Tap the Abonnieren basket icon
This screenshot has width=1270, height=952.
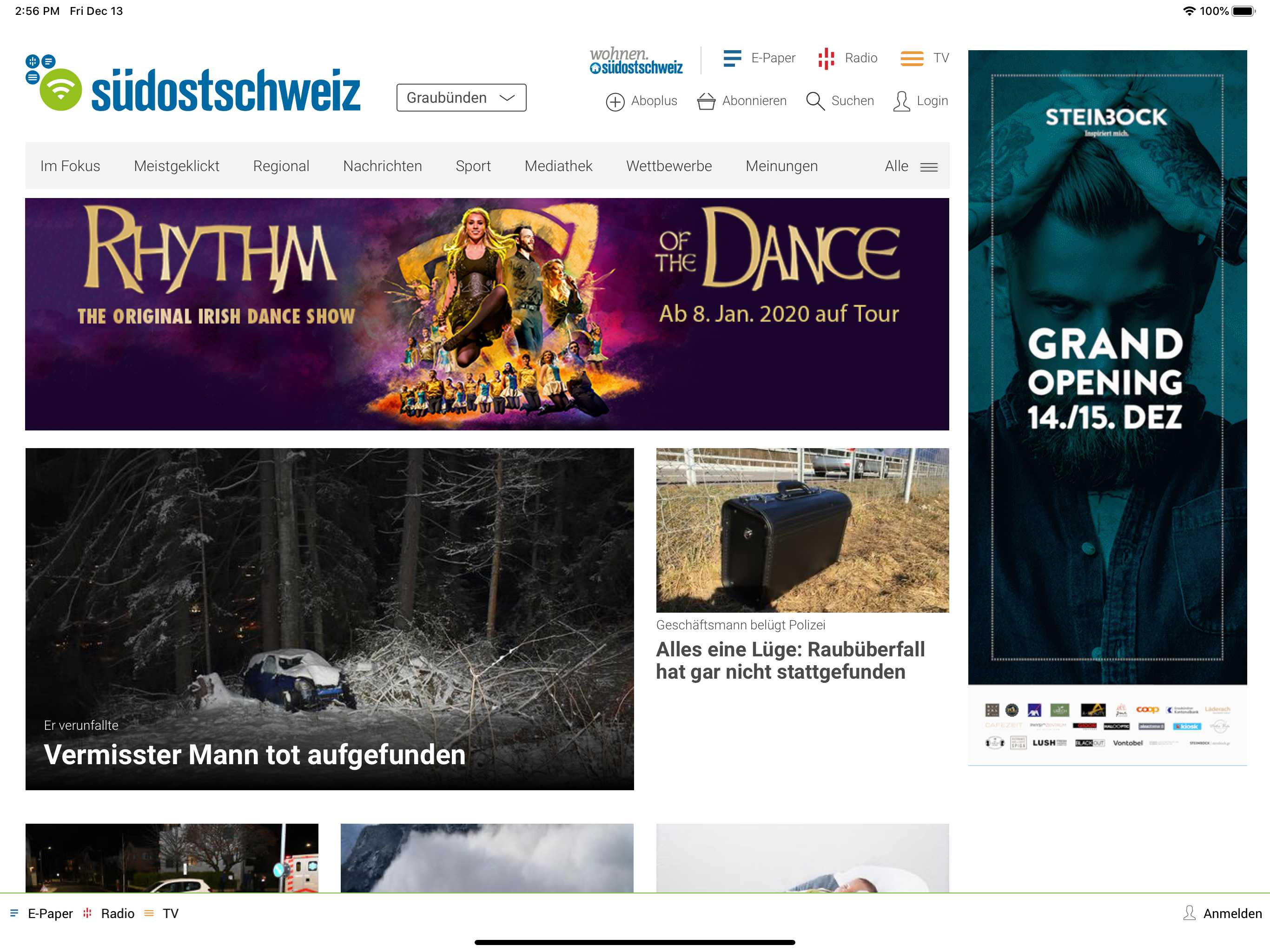[706, 102]
